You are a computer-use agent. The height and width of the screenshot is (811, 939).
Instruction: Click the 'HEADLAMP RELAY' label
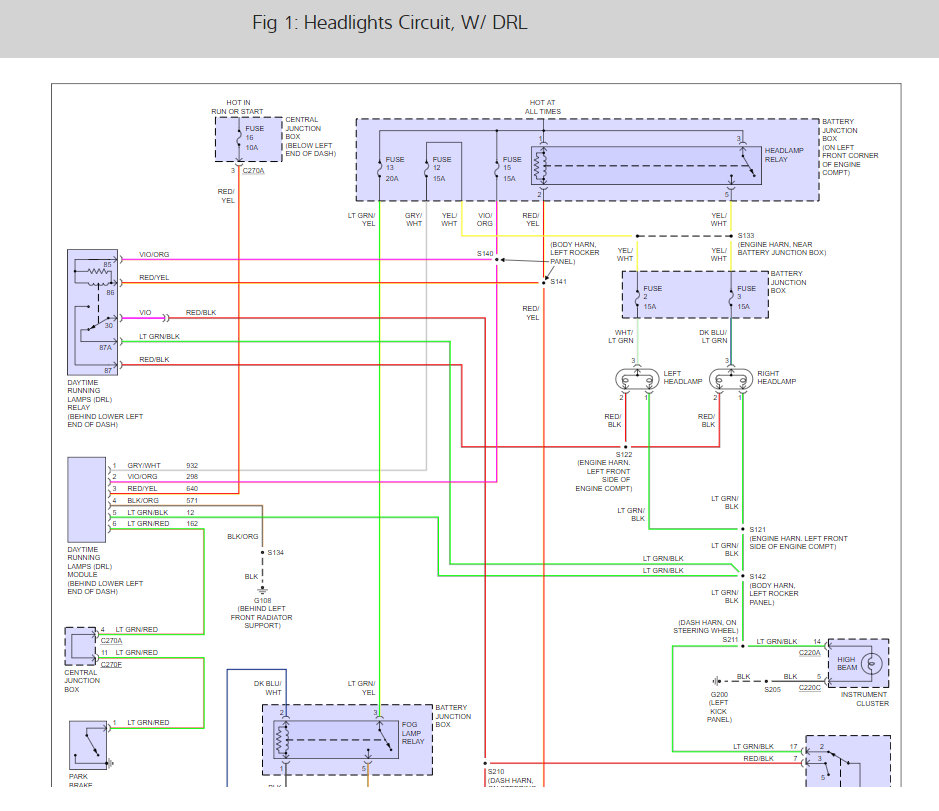point(784,155)
